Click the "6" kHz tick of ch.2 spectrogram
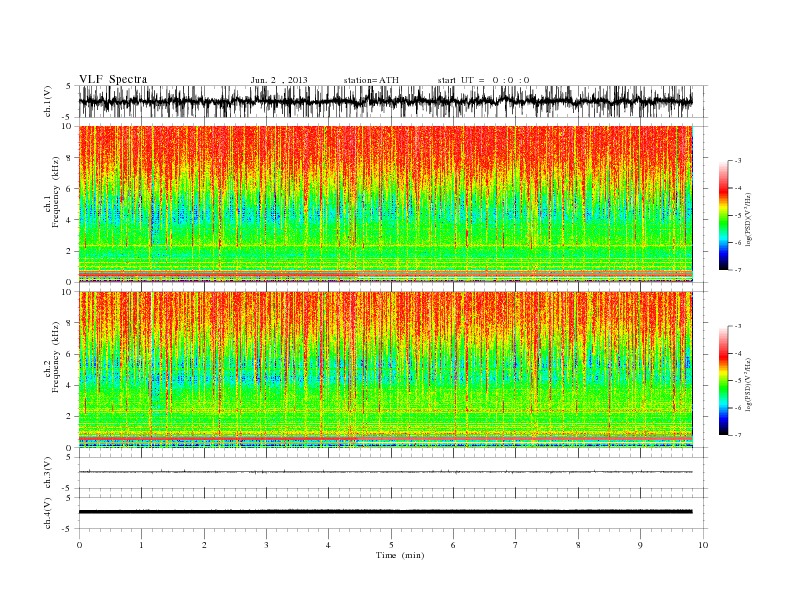 click(x=70, y=354)
